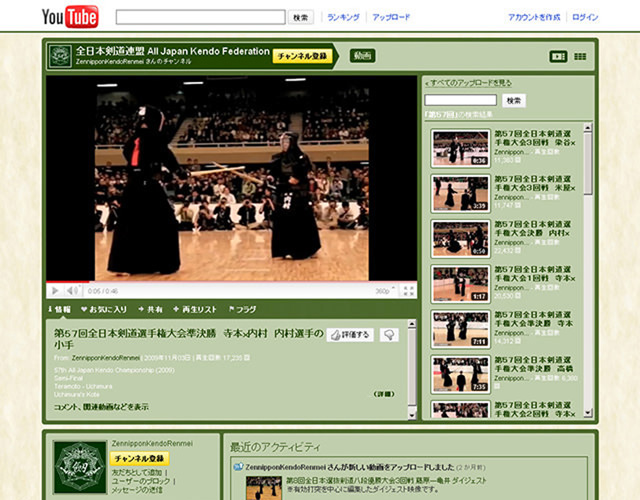Open the ログイン link
This screenshot has height=500, width=640.
click(585, 17)
